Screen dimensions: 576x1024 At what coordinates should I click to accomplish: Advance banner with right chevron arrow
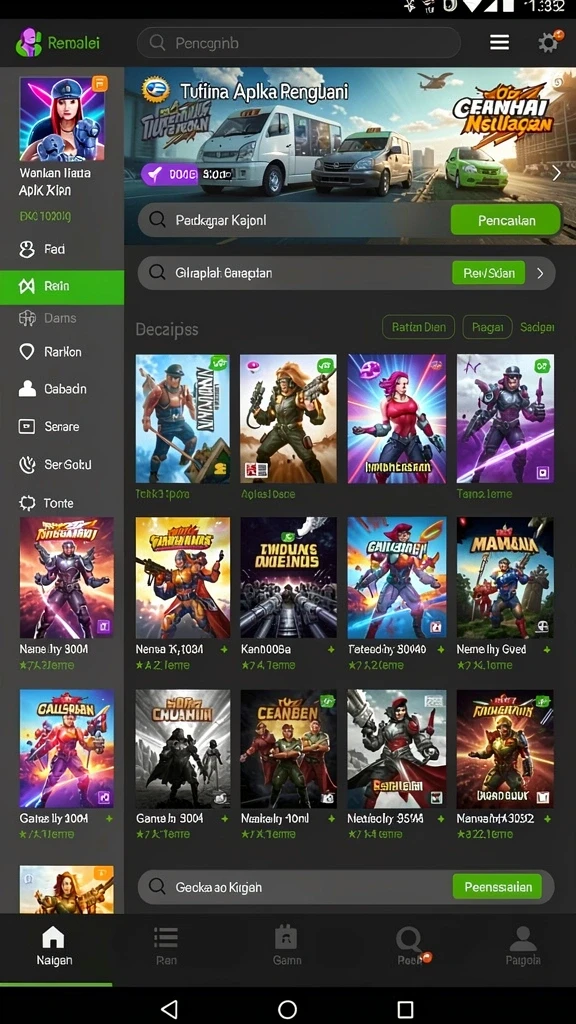[x=556, y=173]
